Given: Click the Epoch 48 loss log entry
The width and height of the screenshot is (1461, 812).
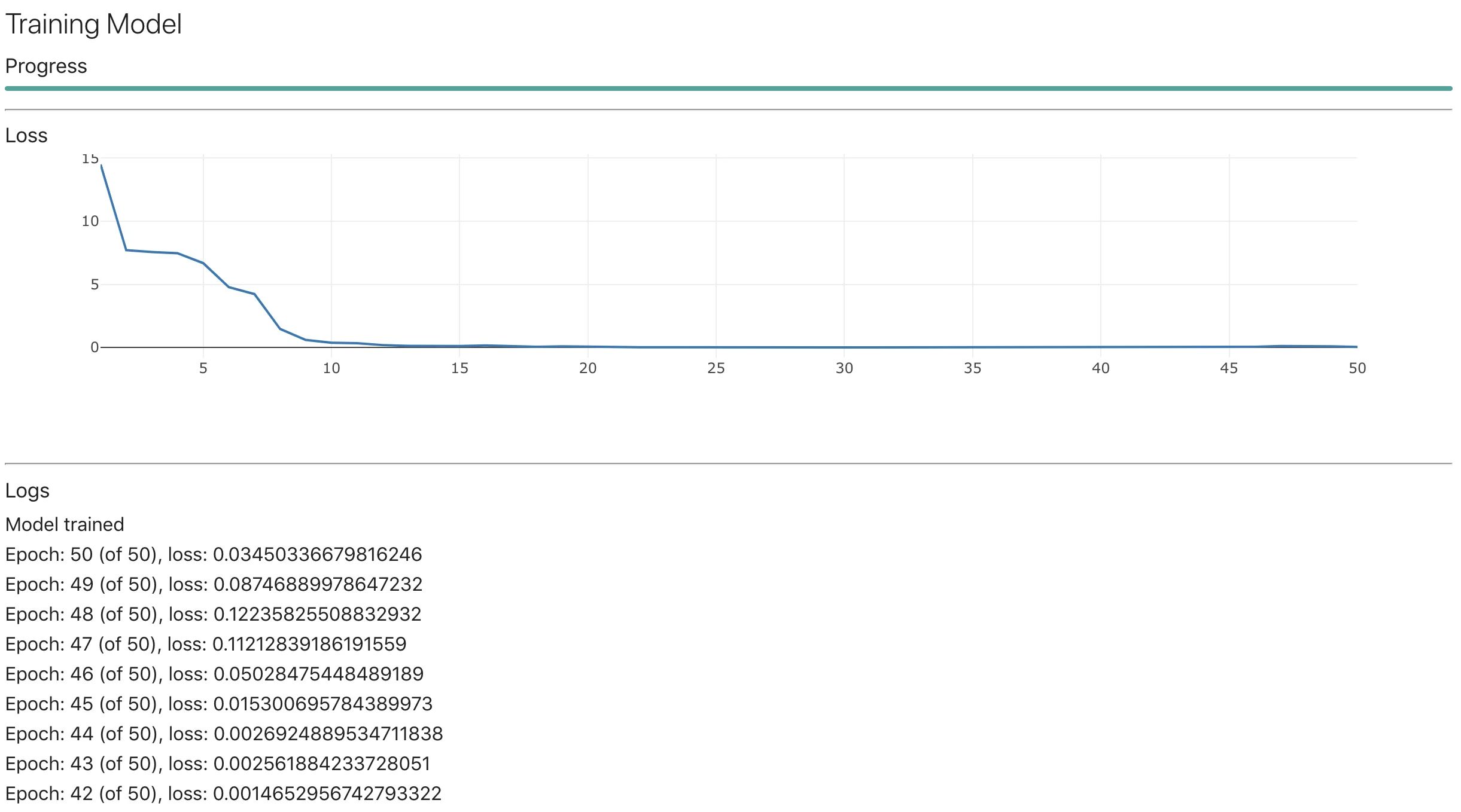Looking at the screenshot, I should click(214, 614).
